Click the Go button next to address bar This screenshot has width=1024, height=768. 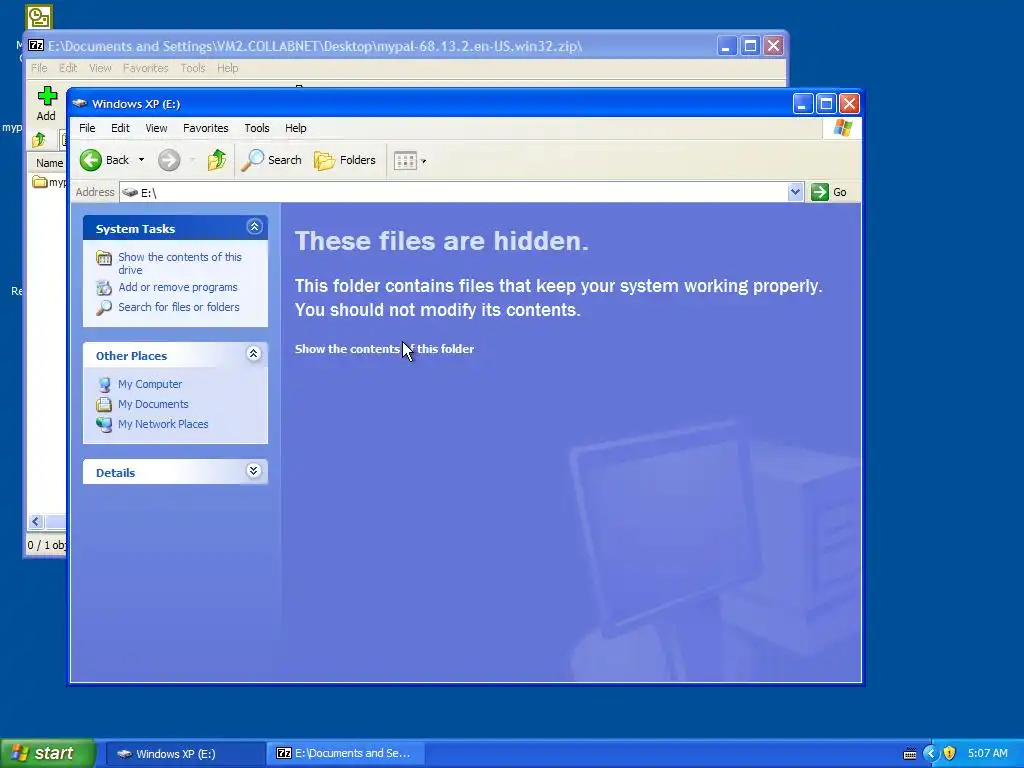[829, 192]
